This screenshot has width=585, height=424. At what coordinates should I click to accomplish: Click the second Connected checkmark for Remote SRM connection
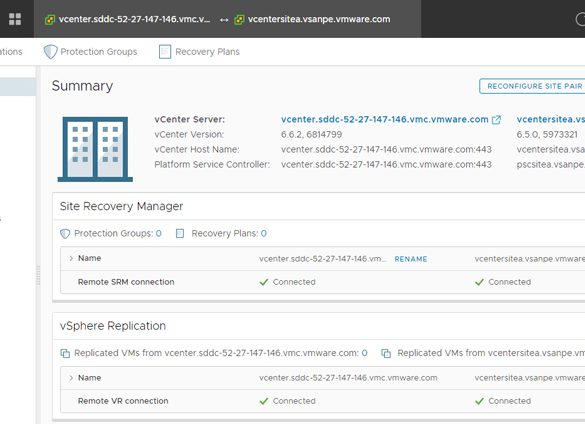(479, 282)
